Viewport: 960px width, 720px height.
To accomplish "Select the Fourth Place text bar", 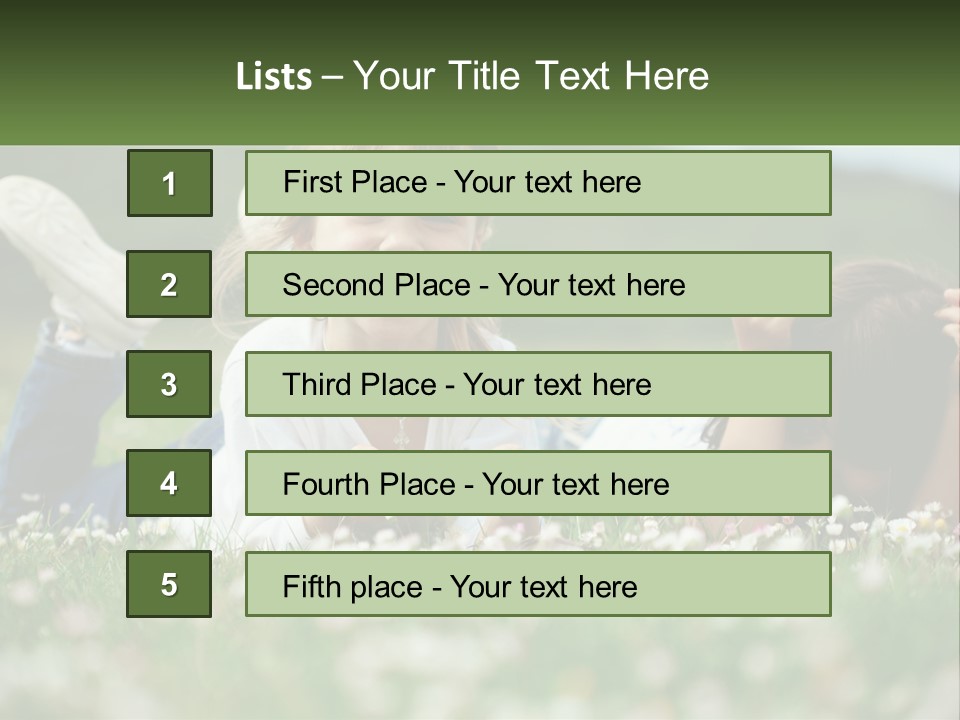I will pos(538,484).
